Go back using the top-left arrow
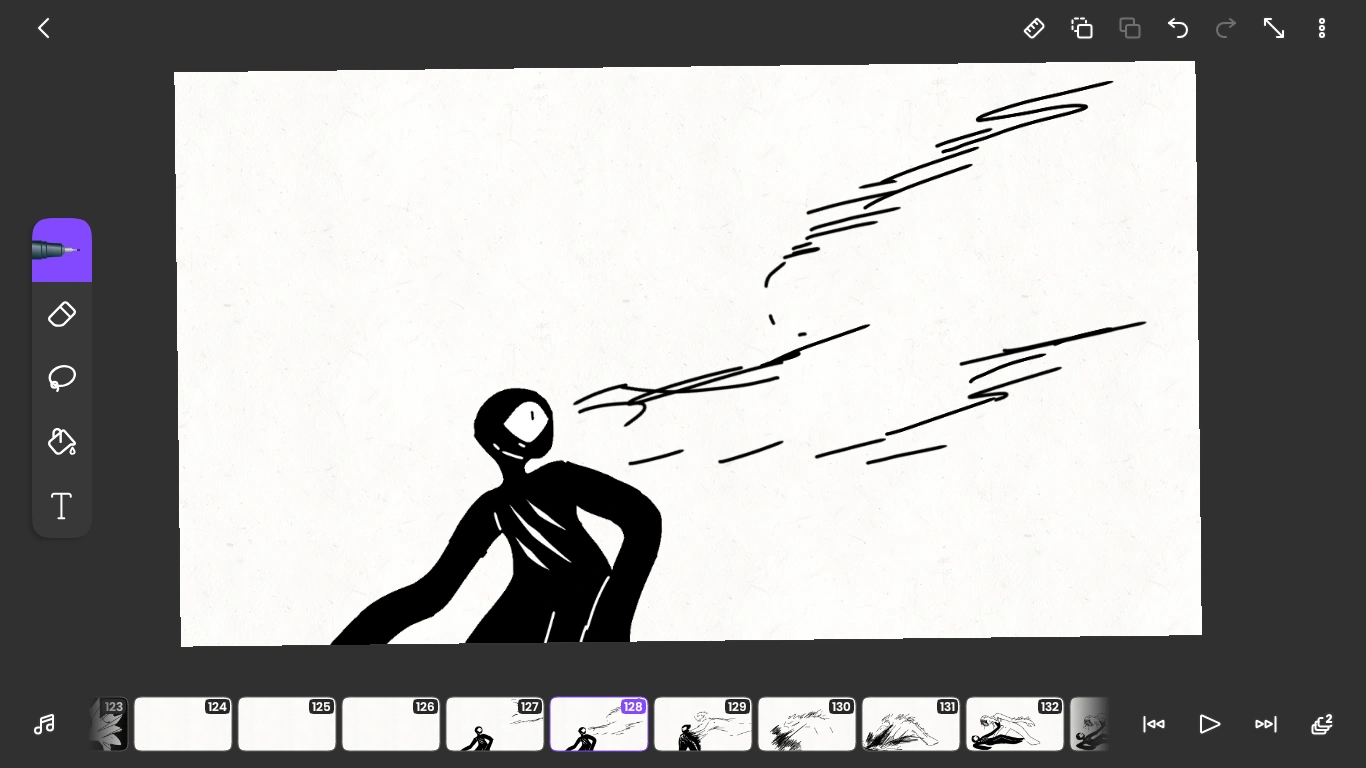 [x=44, y=28]
